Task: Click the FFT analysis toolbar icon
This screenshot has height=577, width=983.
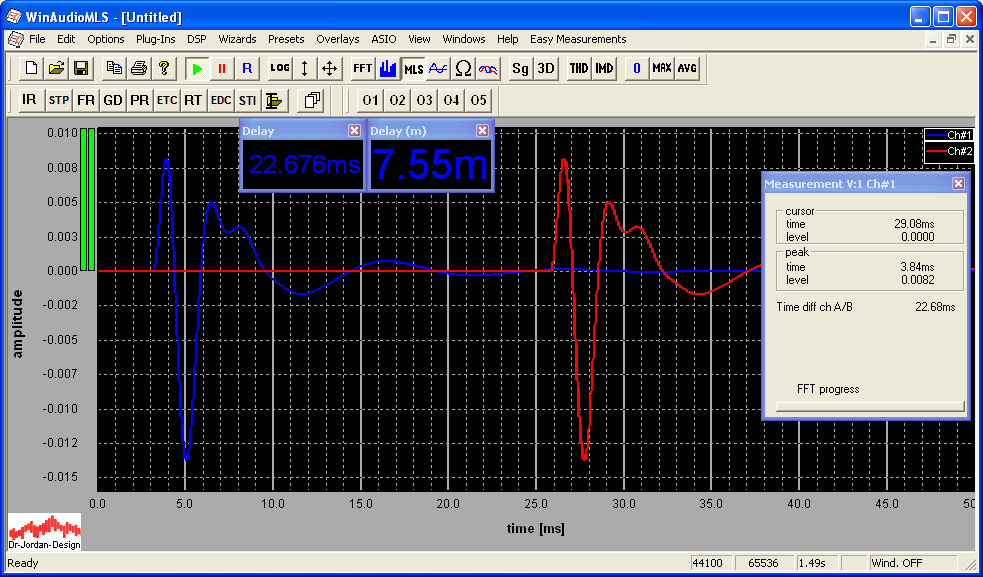Action: [362, 68]
